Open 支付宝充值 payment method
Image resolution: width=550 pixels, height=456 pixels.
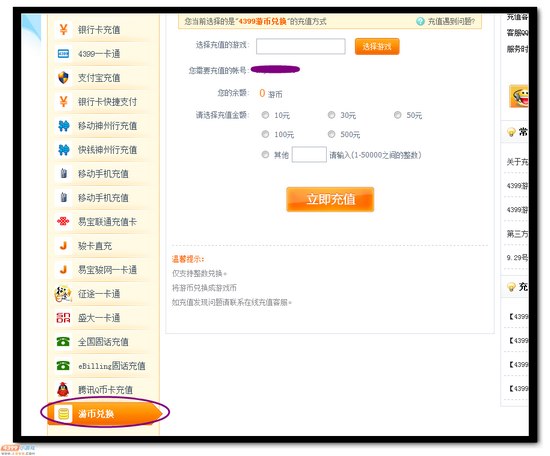click(103, 78)
